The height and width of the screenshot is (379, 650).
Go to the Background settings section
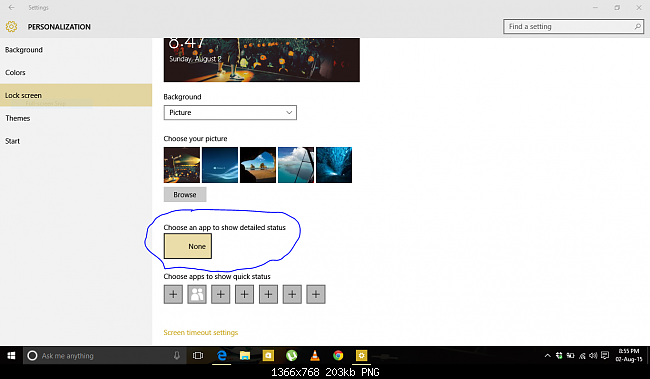tap(24, 50)
